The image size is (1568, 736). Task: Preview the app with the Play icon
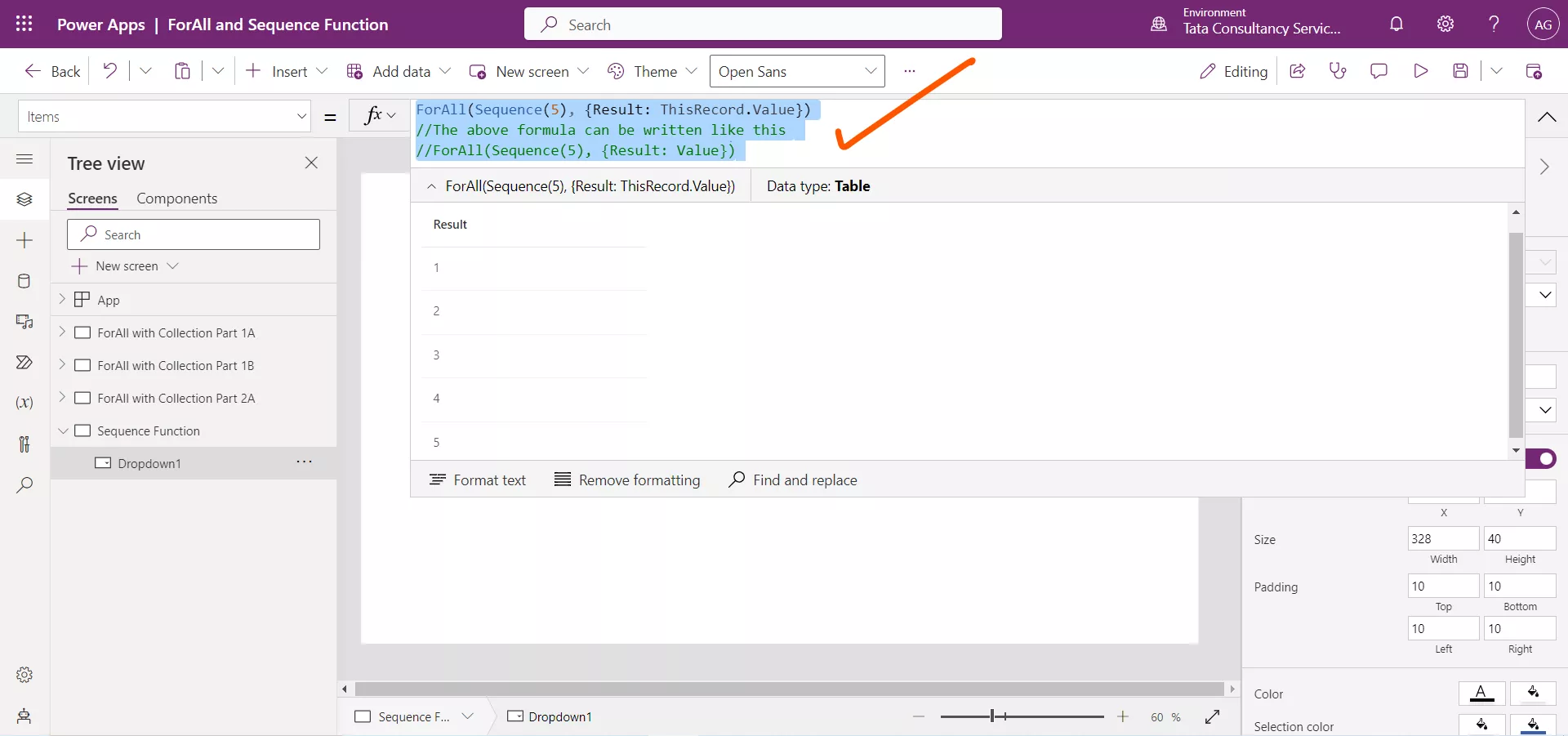pos(1420,71)
